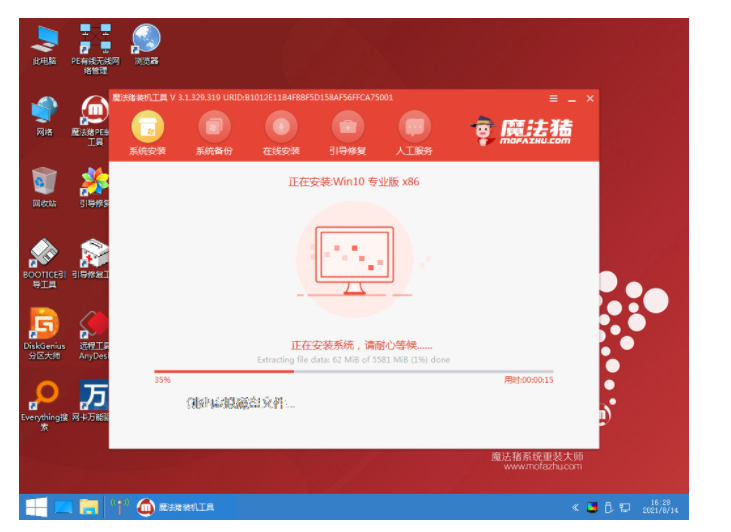Switch to the 在线安装 section
This screenshot has width=731, height=532.
click(x=281, y=132)
